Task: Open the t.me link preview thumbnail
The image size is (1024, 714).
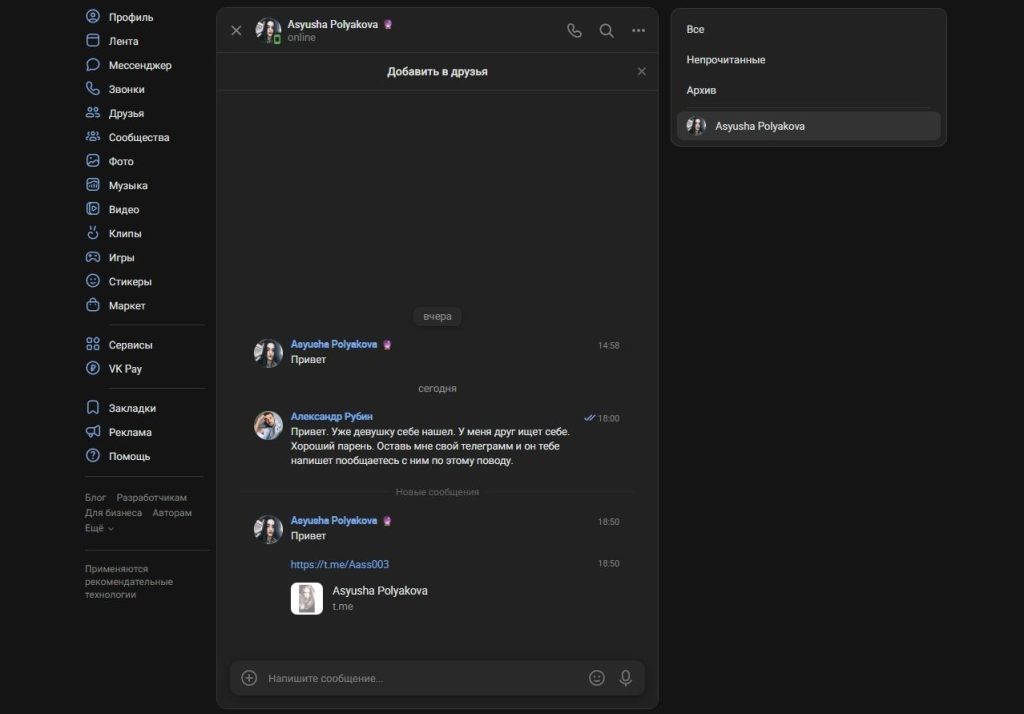Action: 306,599
